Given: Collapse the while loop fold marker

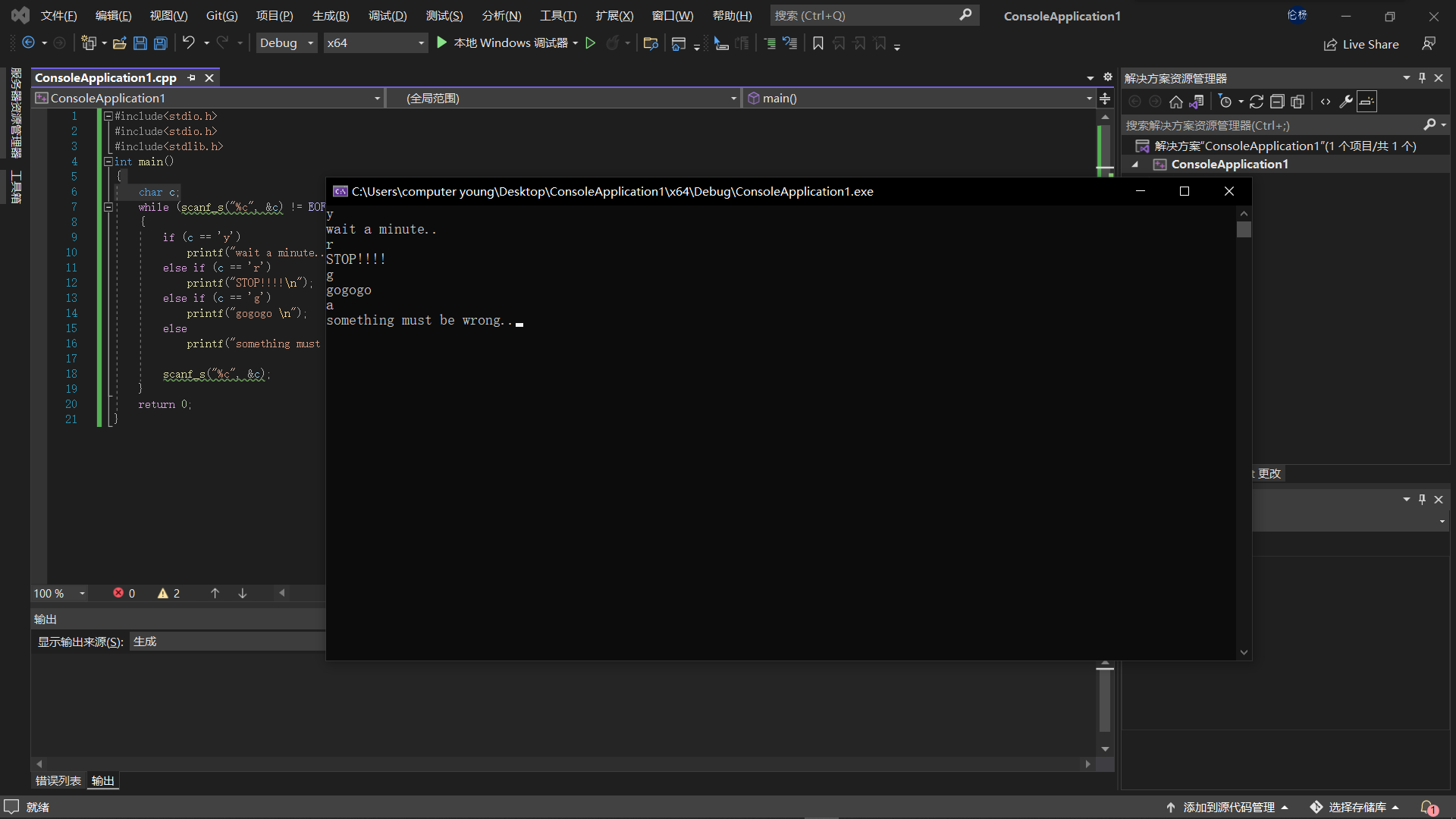Looking at the screenshot, I should point(108,207).
